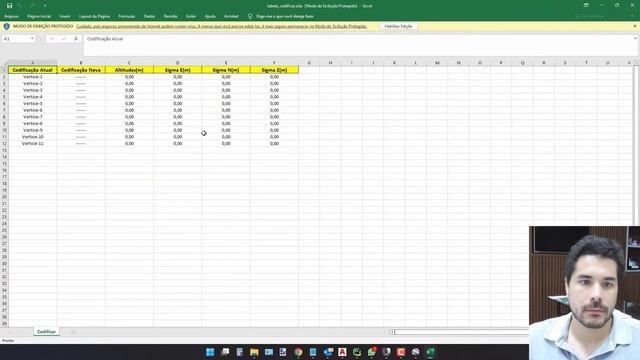Switch to the Fórmulas tab

tap(127, 16)
